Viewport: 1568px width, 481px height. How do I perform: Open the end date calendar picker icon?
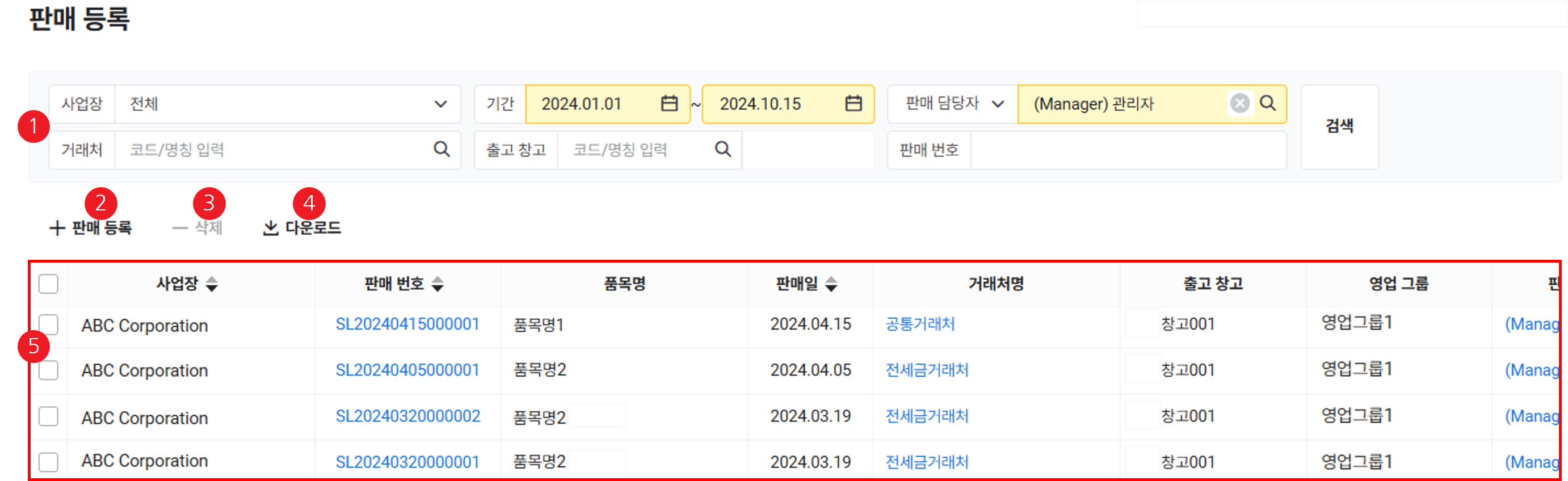[x=854, y=103]
